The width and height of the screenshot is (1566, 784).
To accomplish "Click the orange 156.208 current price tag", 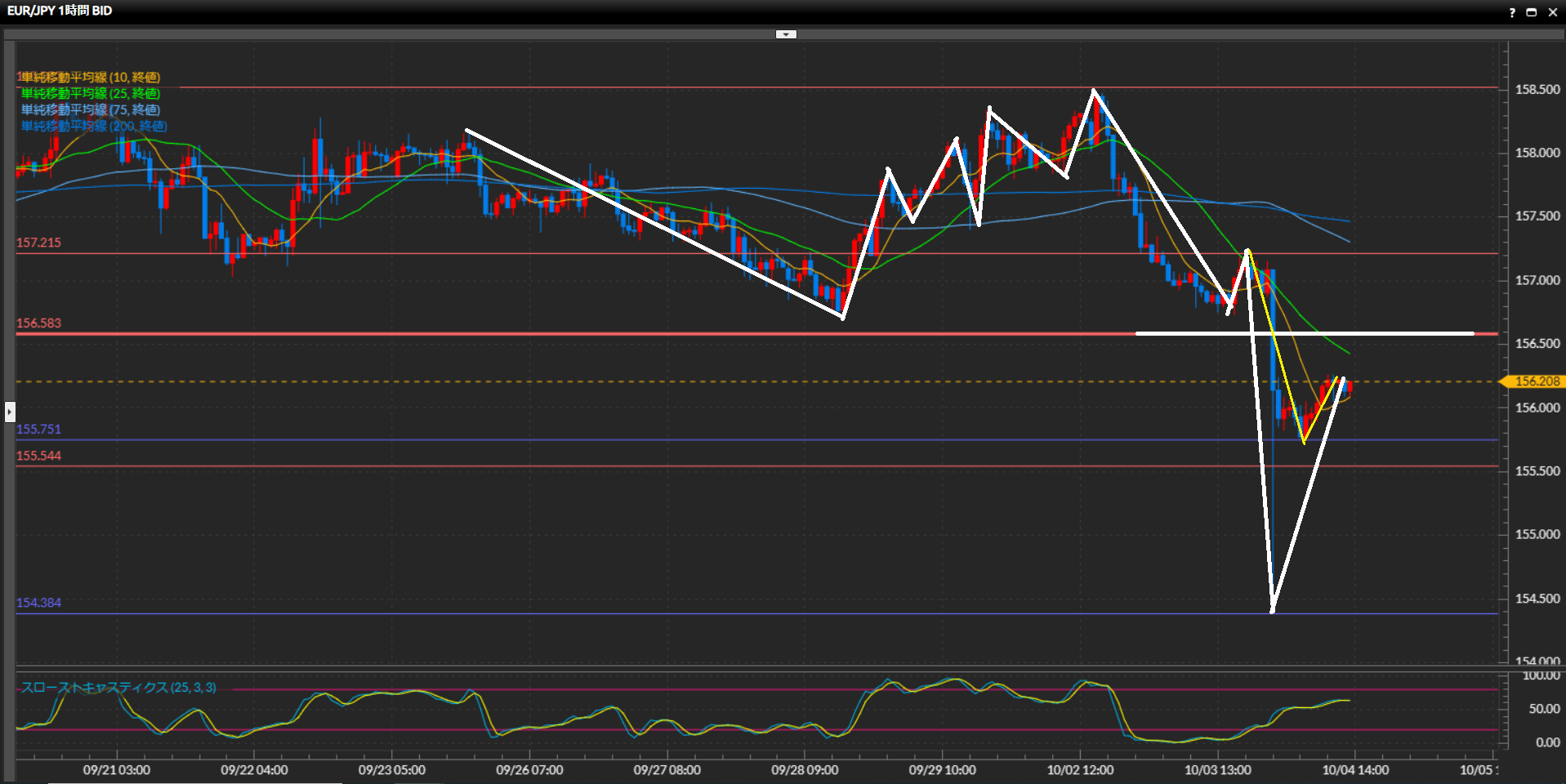I will tap(1536, 381).
